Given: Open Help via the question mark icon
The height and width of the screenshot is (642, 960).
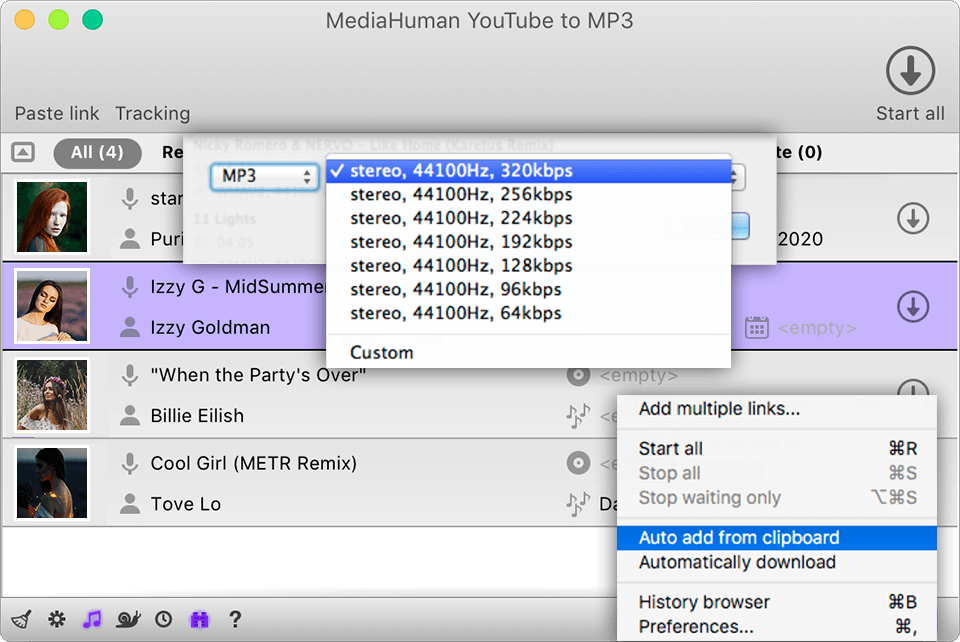Looking at the screenshot, I should pos(235,620).
